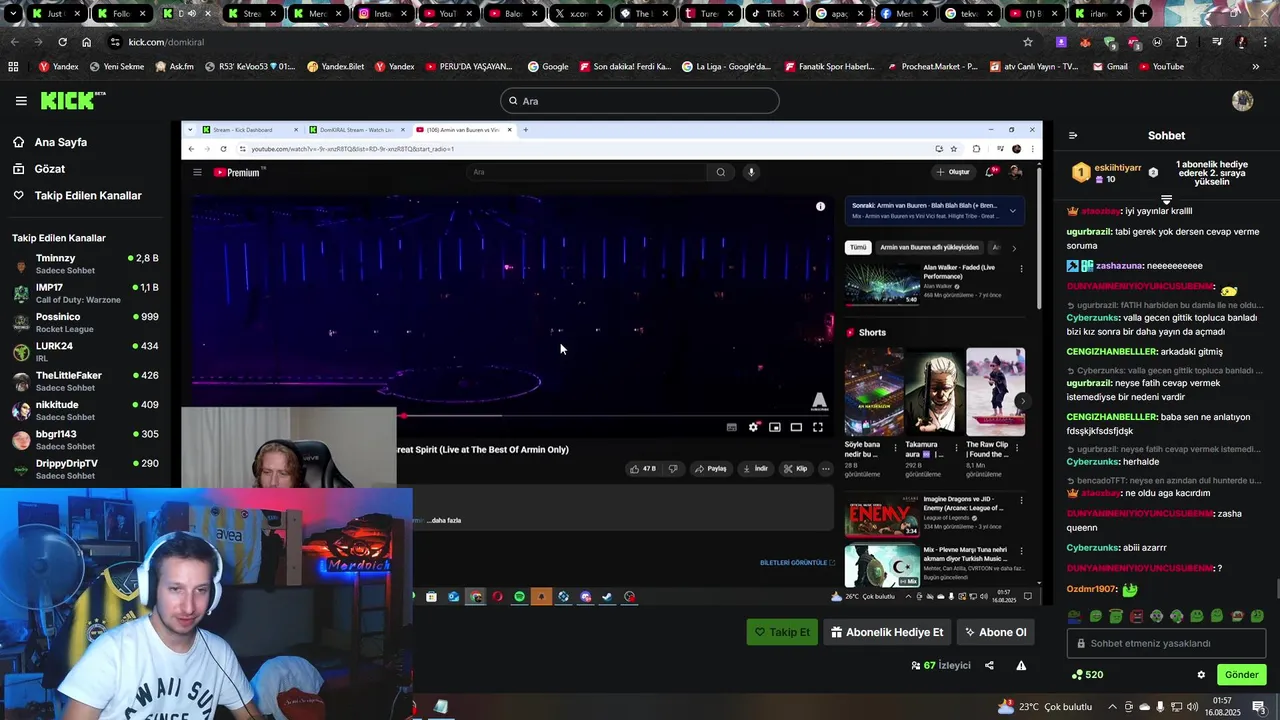Open more actions menu under video
The image size is (1280, 720).
tap(825, 469)
